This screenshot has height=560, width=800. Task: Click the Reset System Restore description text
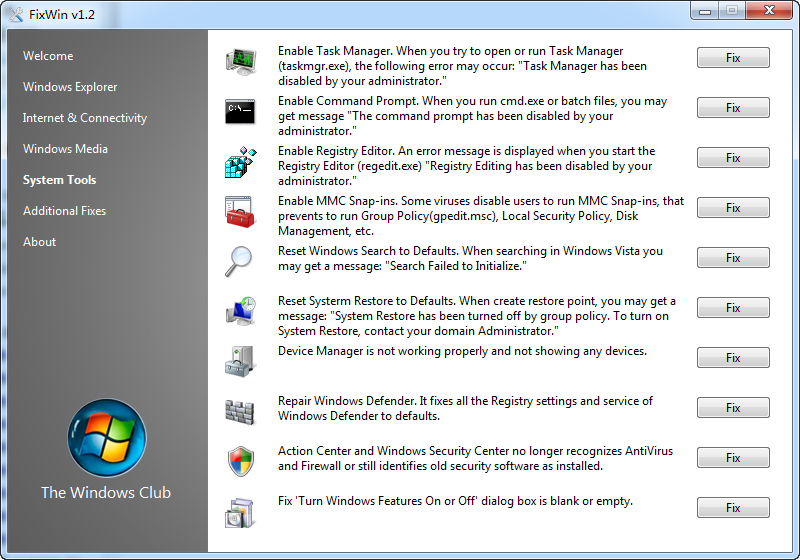point(477,316)
